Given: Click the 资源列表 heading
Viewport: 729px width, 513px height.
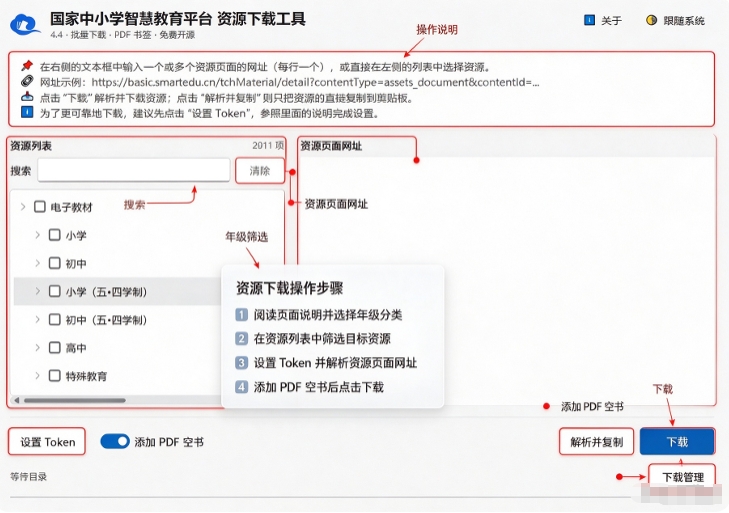Looking at the screenshot, I should click(x=31, y=146).
